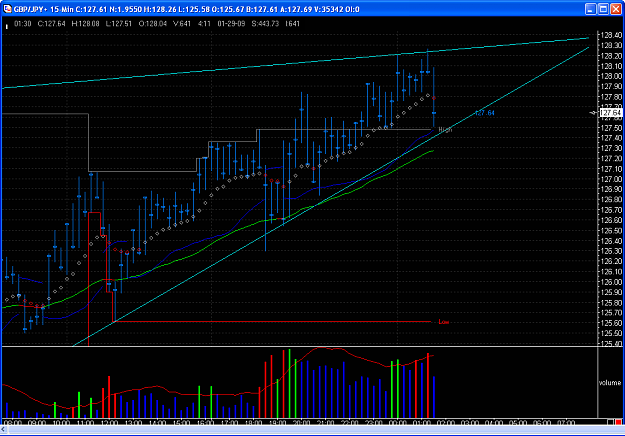Click the 'S:443.73' value in the data bar
The image size is (625, 436).
click(x=265, y=24)
